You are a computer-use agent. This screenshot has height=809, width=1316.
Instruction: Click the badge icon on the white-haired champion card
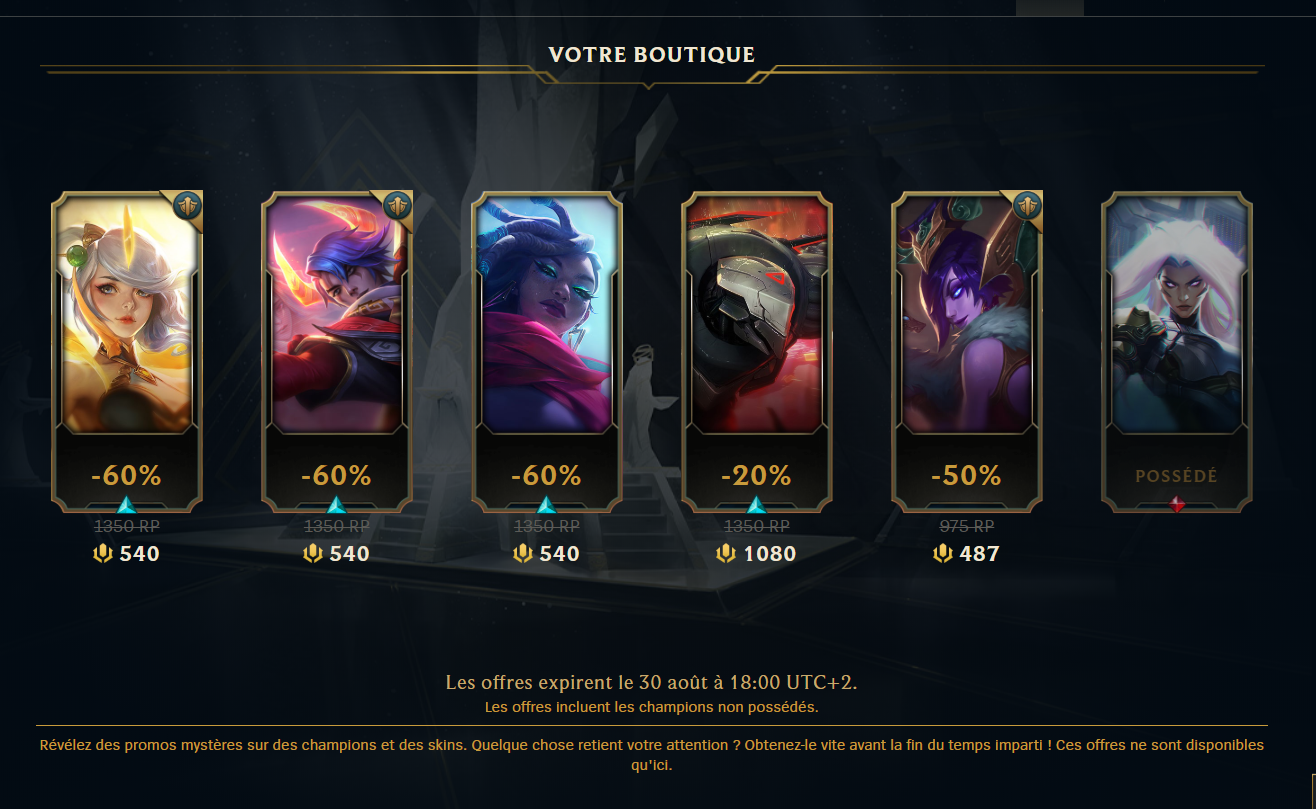coord(188,206)
